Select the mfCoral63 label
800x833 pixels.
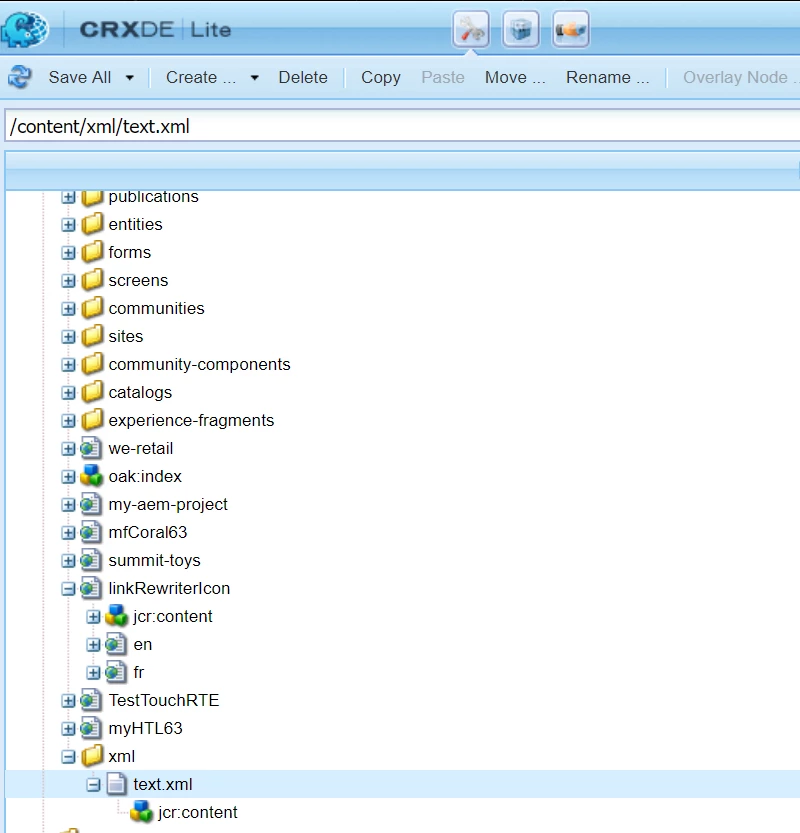point(148,532)
